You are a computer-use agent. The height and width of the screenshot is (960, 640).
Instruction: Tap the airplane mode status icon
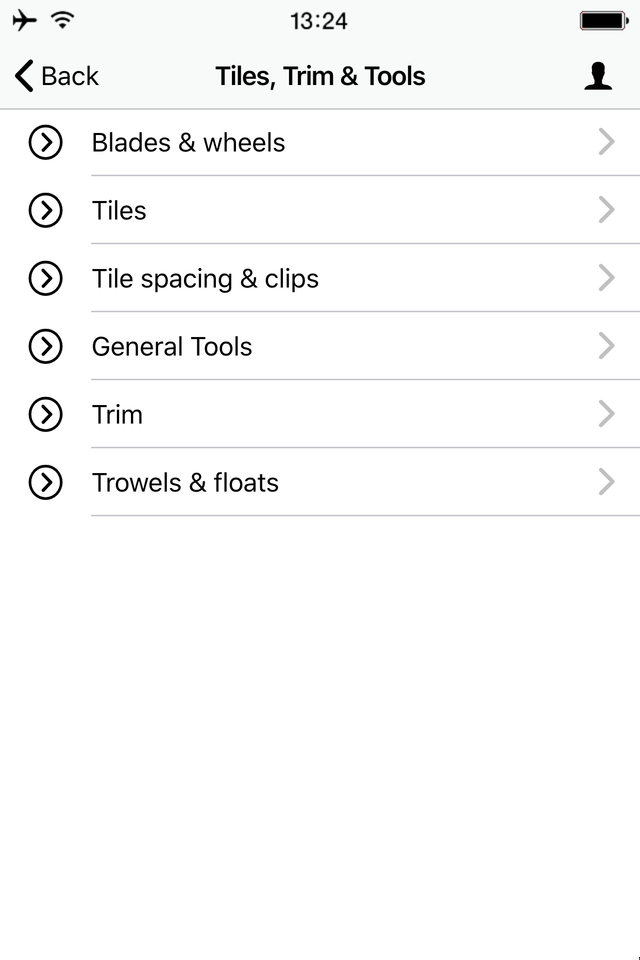[24, 20]
